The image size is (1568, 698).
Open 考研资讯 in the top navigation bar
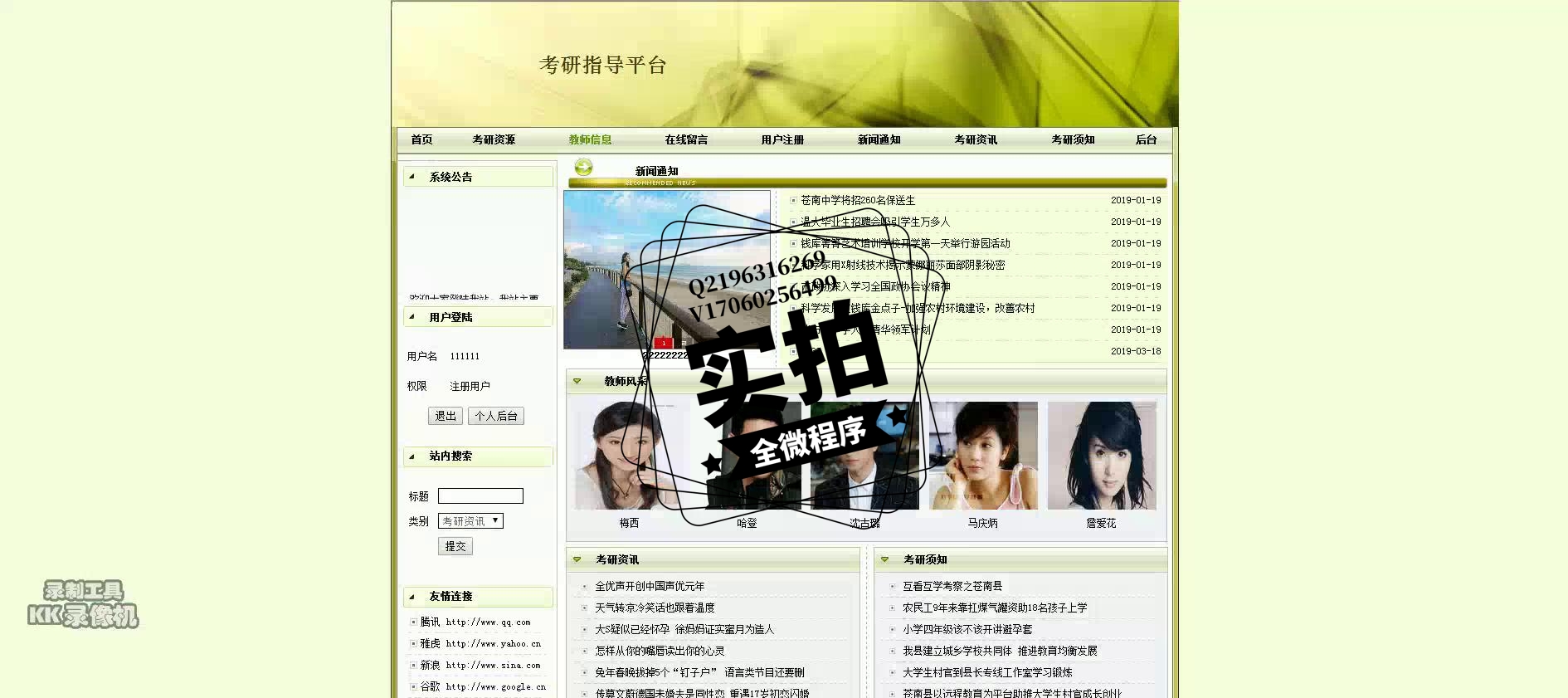976,139
